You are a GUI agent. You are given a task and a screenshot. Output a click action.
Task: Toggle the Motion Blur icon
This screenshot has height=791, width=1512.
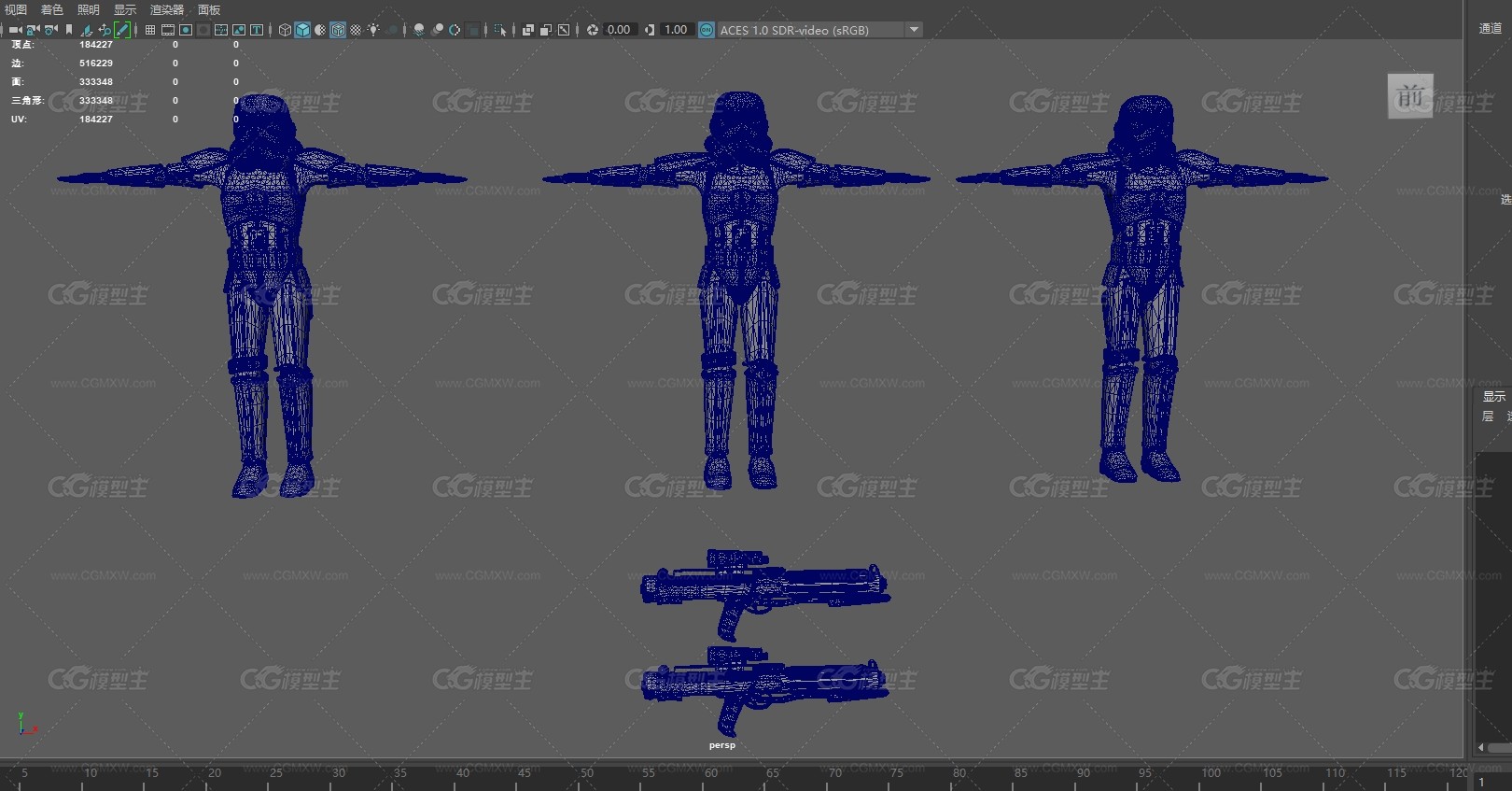pyautogui.click(x=437, y=30)
